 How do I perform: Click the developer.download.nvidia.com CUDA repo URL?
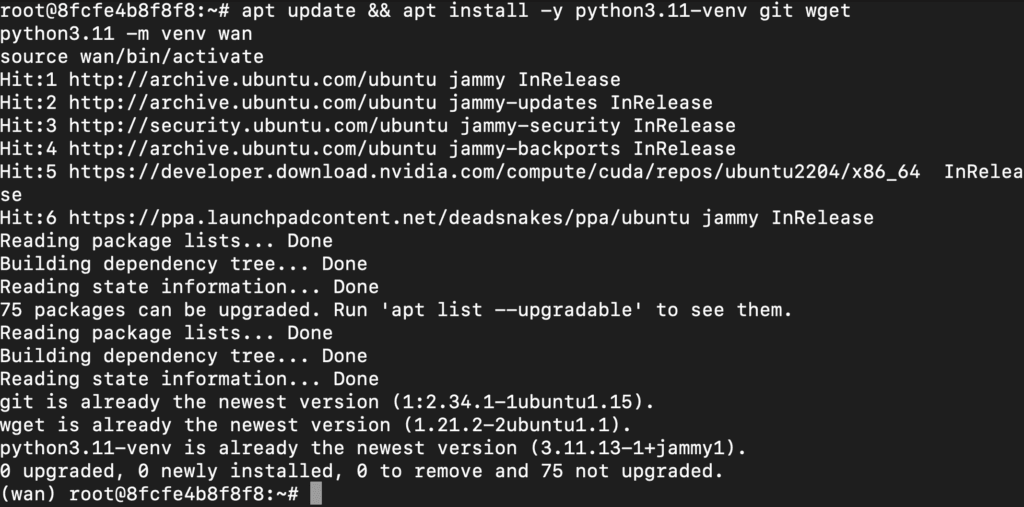[494, 172]
